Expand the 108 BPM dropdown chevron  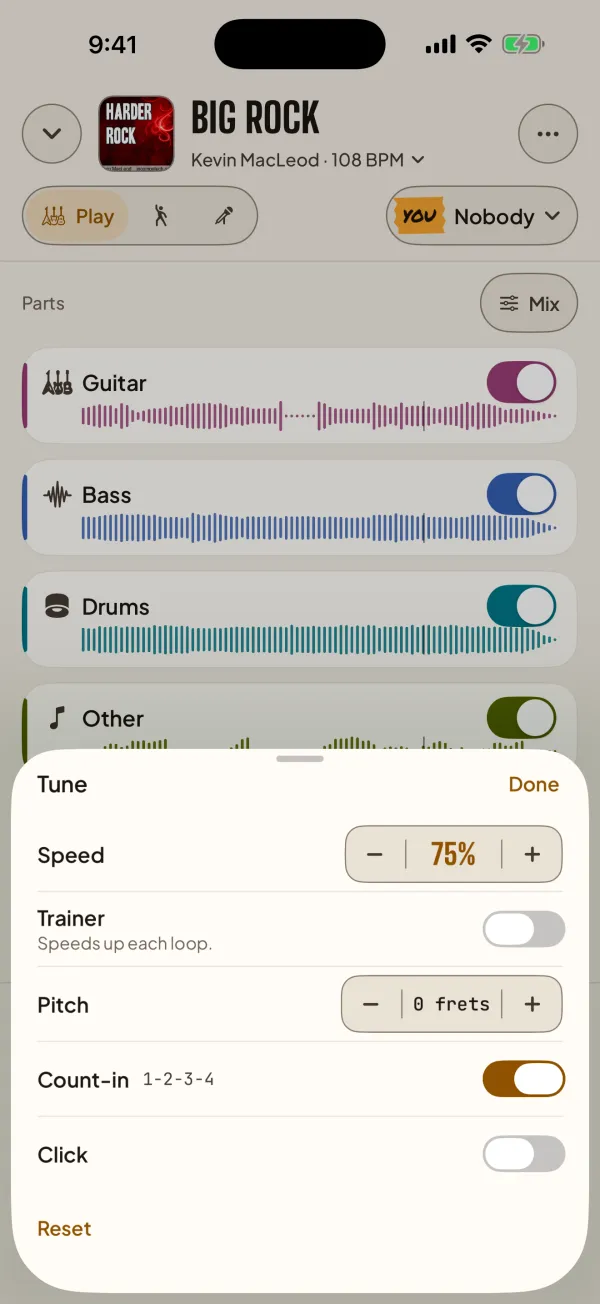tap(418, 160)
